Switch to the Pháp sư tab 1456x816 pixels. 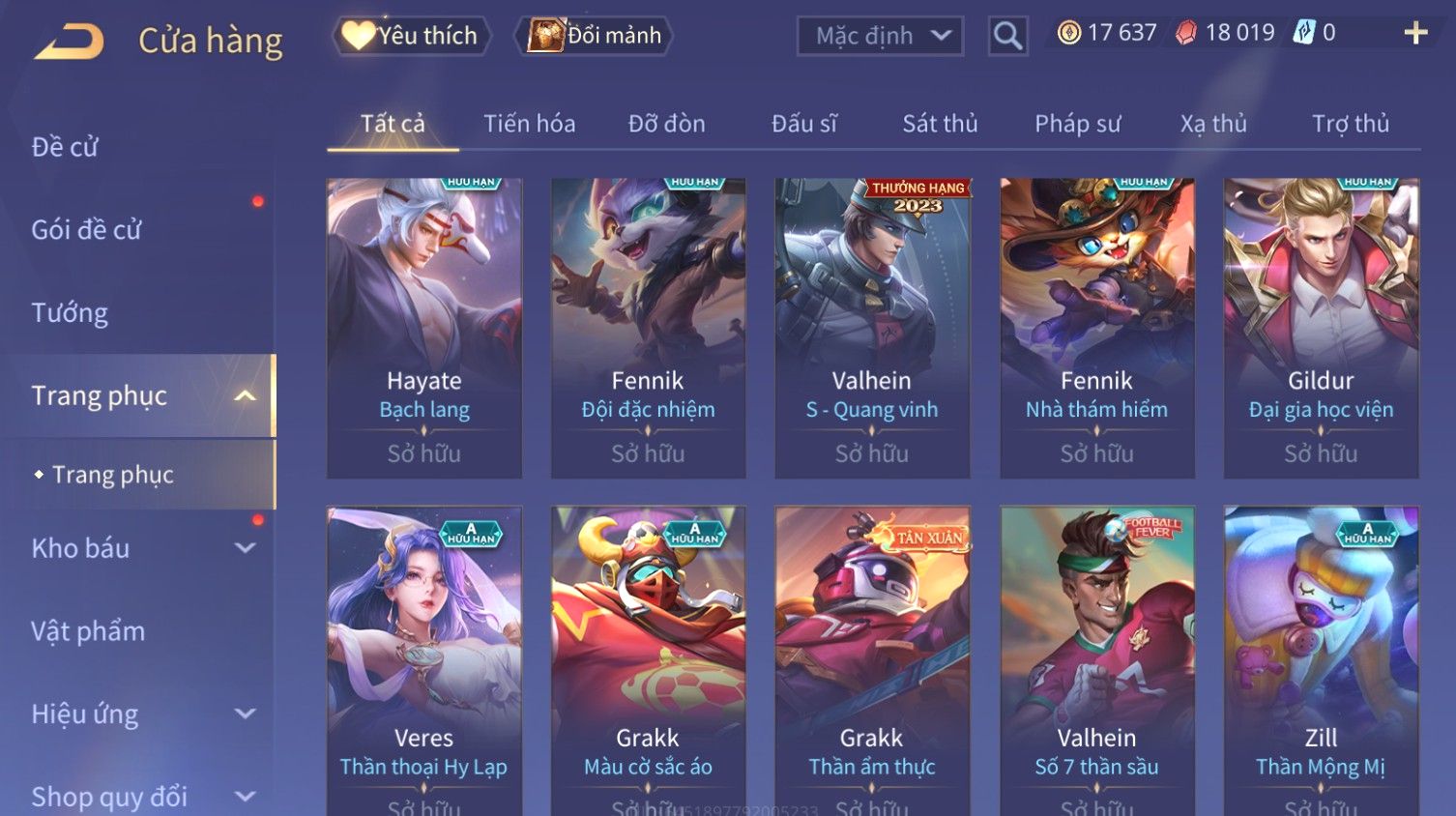(1077, 124)
